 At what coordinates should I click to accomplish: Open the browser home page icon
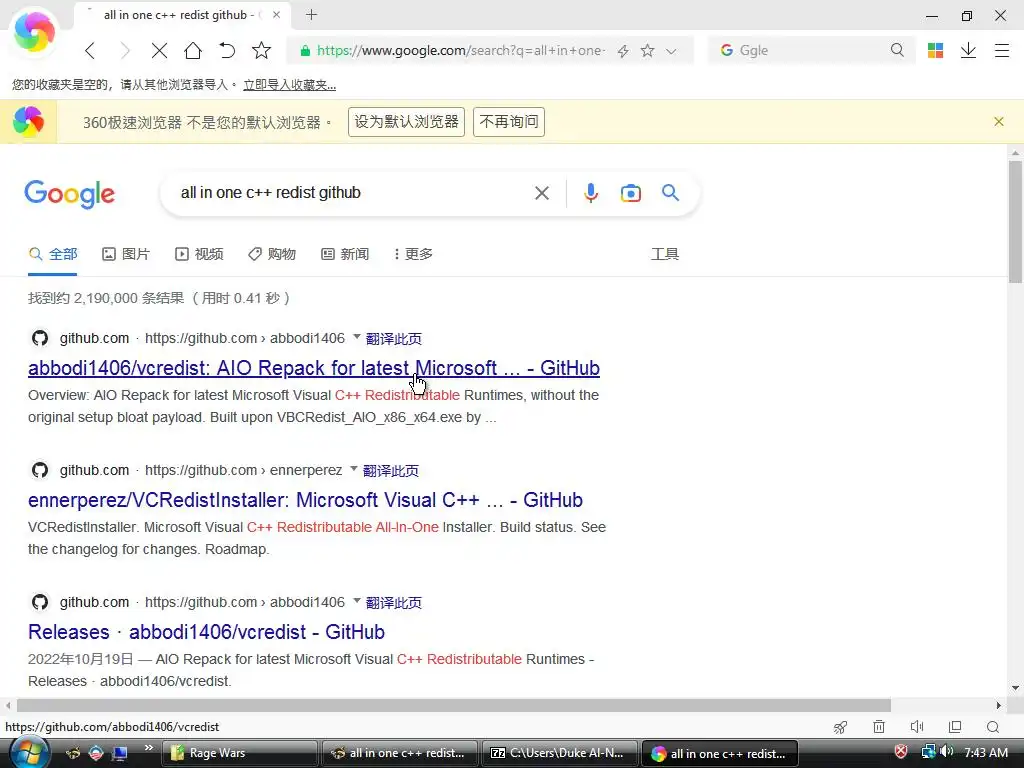(193, 50)
